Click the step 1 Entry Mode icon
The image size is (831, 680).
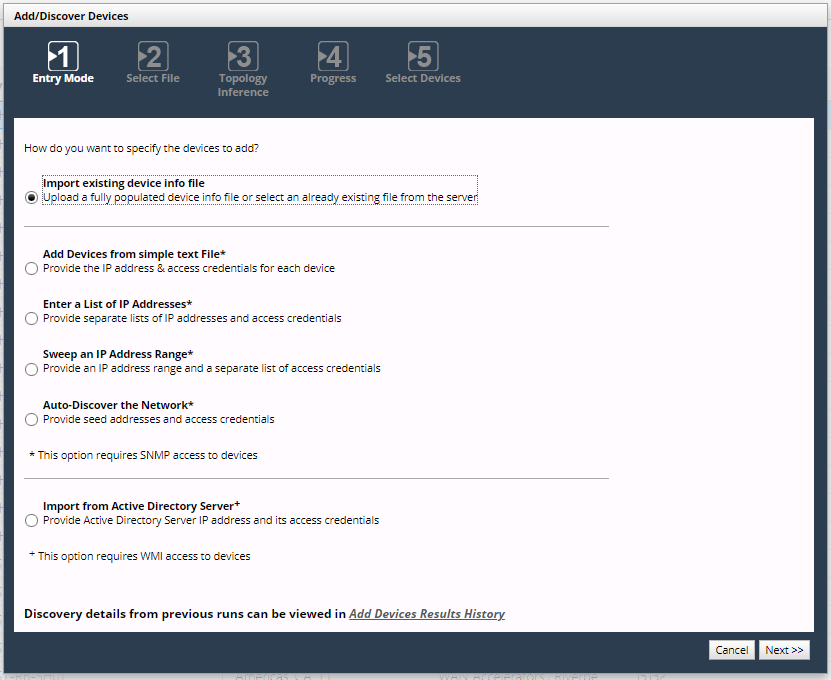click(63, 56)
